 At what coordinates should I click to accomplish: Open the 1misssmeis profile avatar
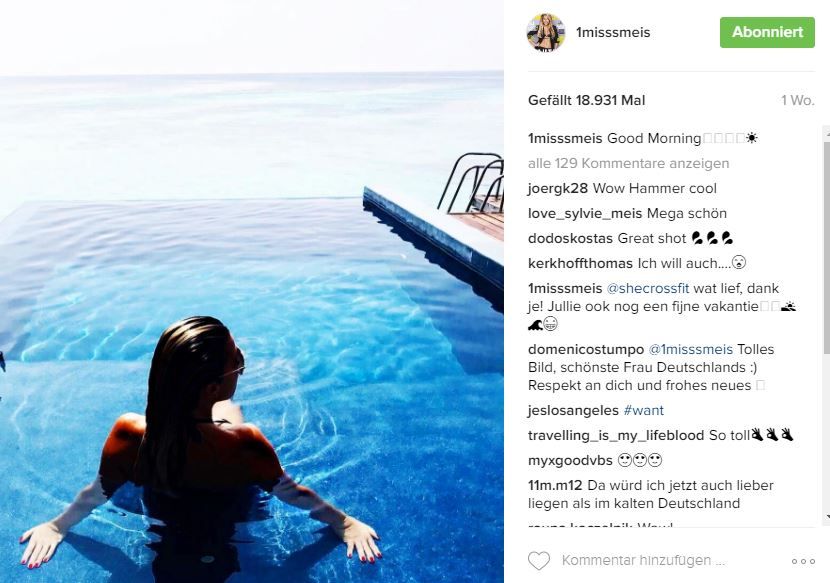(546, 32)
